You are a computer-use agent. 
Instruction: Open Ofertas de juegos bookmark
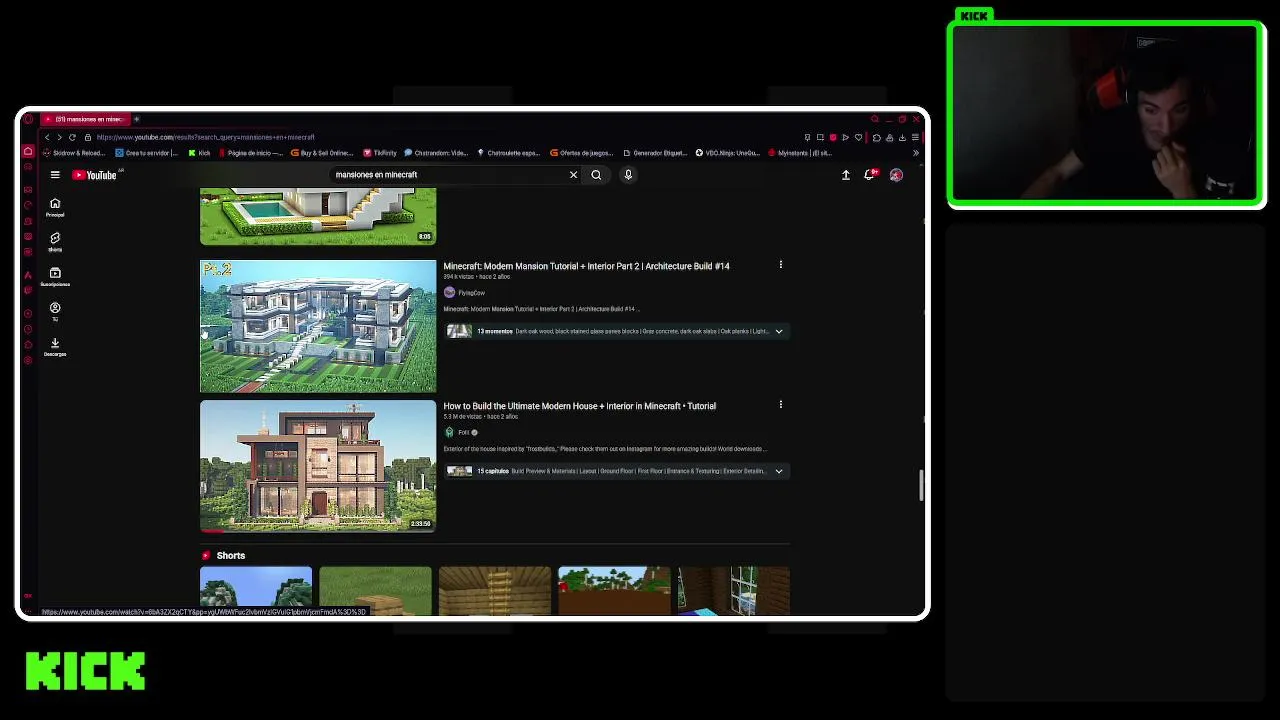582,153
